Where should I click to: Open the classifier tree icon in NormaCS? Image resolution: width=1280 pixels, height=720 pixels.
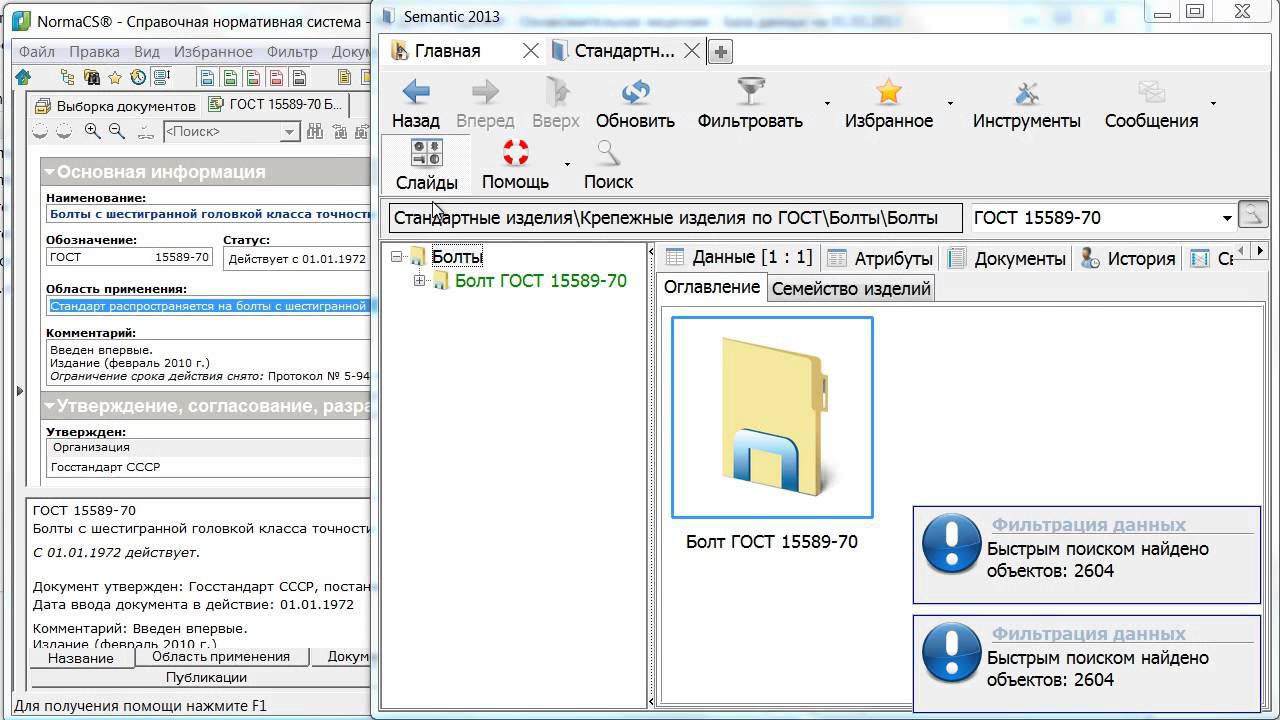pos(68,77)
